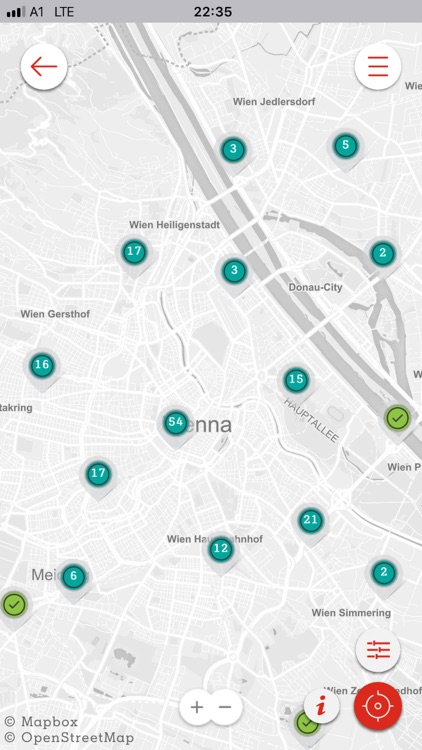
Task: Center map with red locate button
Action: click(378, 706)
